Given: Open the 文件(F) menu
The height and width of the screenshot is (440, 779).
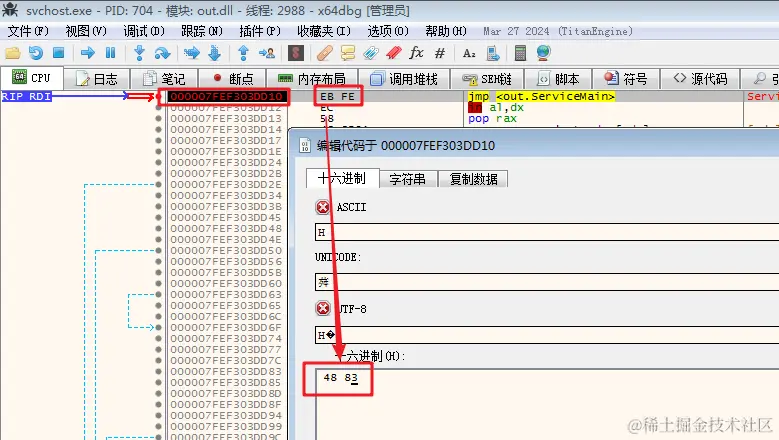Looking at the screenshot, I should [28, 31].
